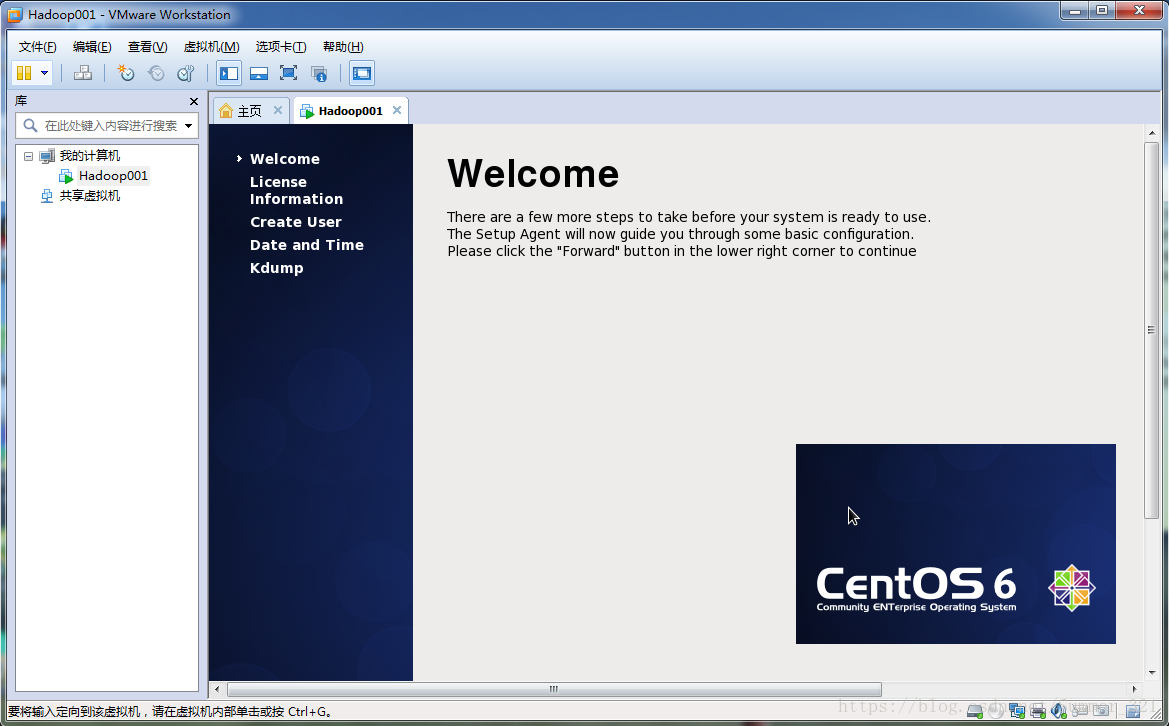This screenshot has height=726, width=1169.
Task: Click the horizontal scrollbar left arrow
Action: (217, 689)
